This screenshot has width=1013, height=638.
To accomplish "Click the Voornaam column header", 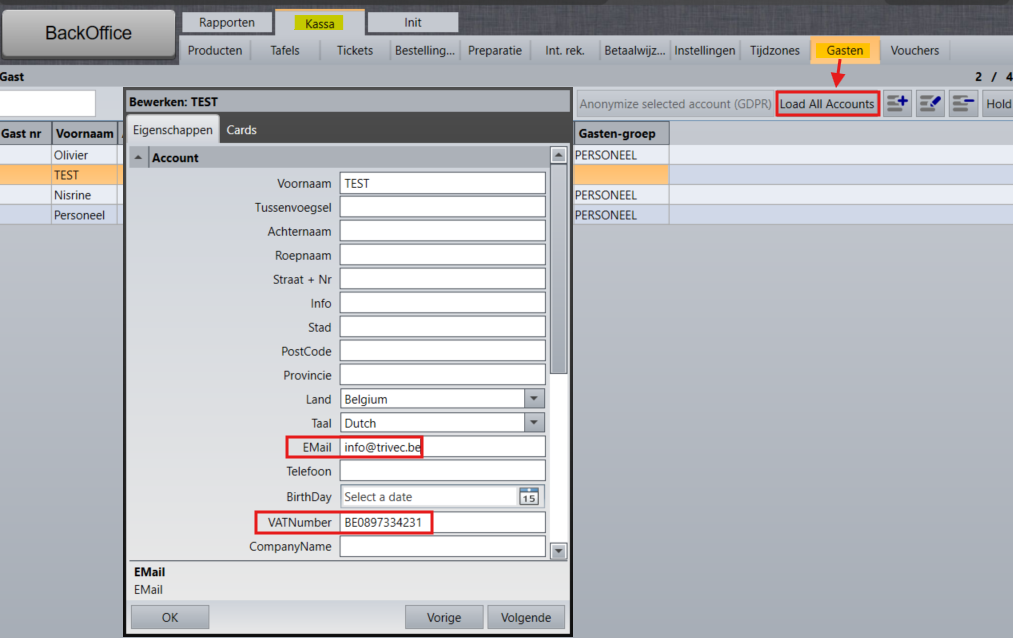I will coord(85,134).
